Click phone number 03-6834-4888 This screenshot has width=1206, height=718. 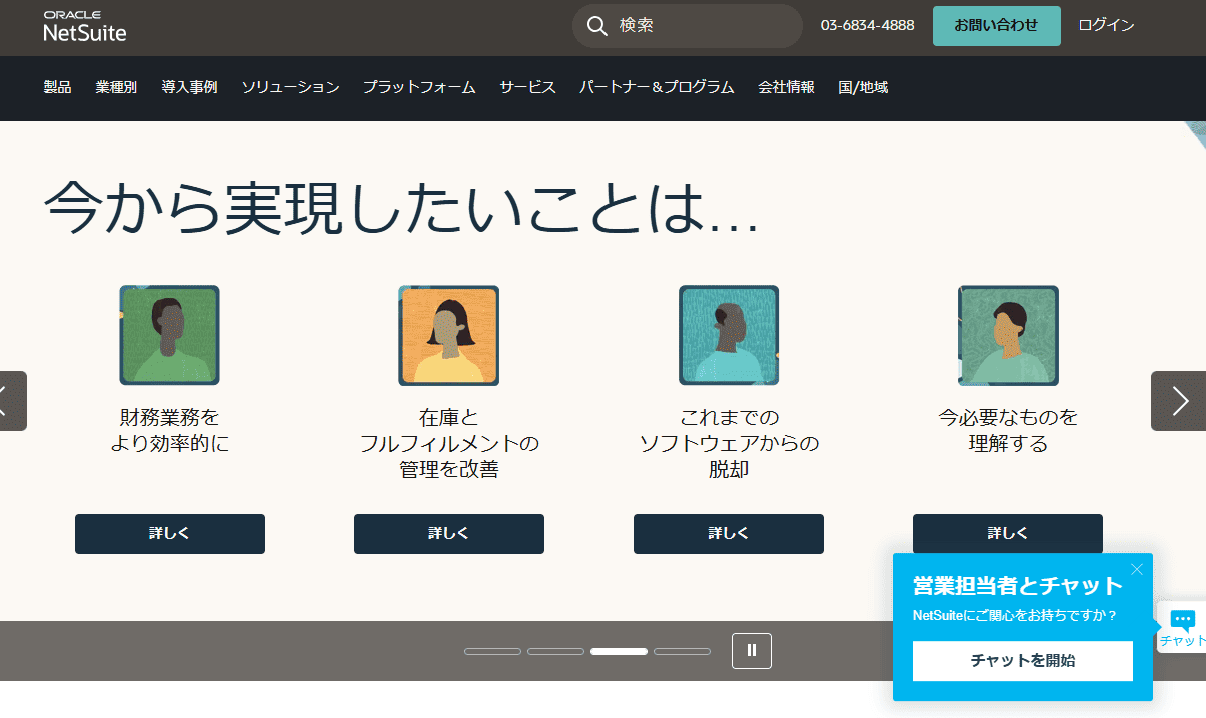pos(867,25)
